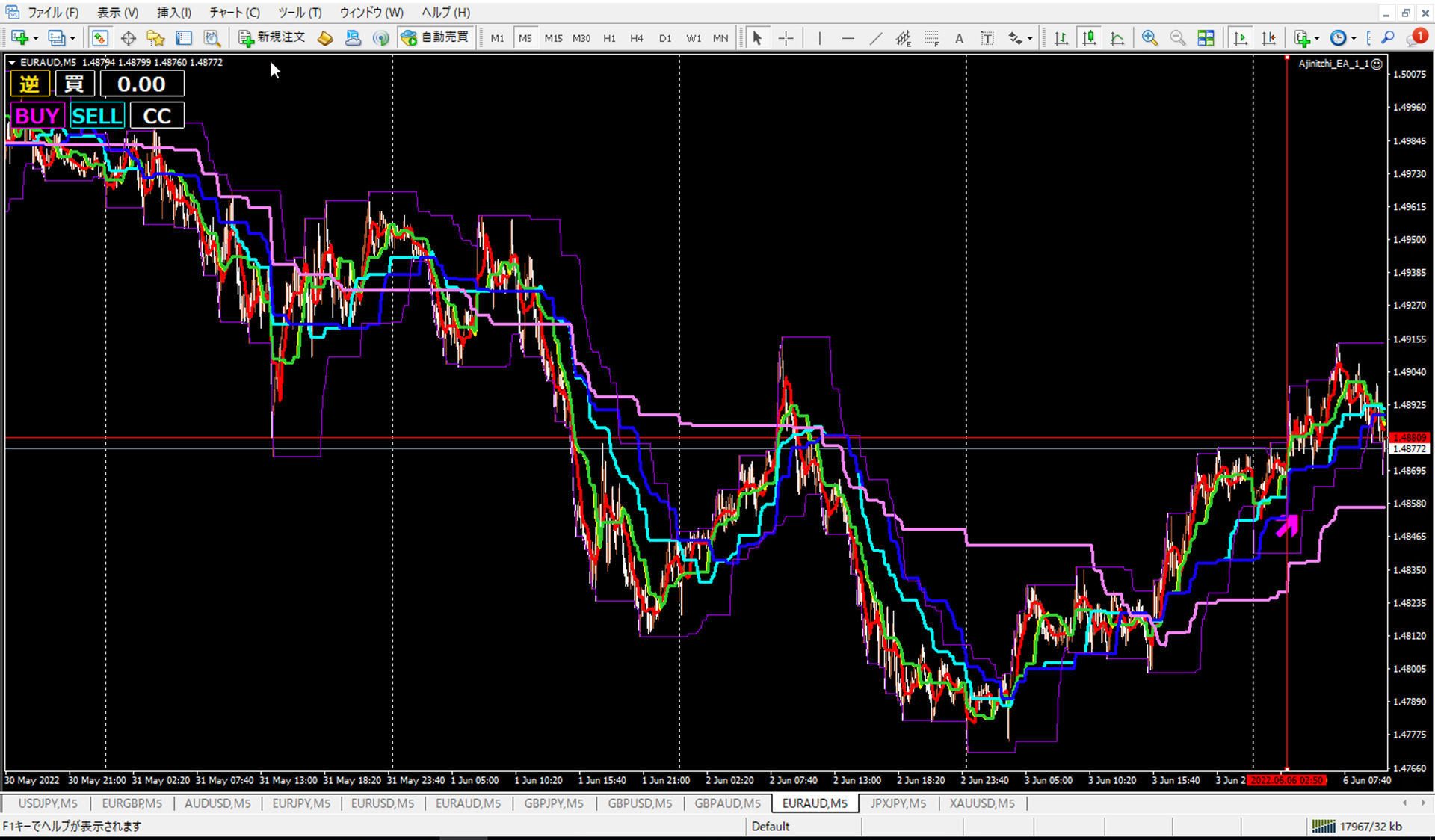Viewport: 1435px width, 840px height.
Task: Click the zoom in magnifier icon
Action: (x=1149, y=38)
